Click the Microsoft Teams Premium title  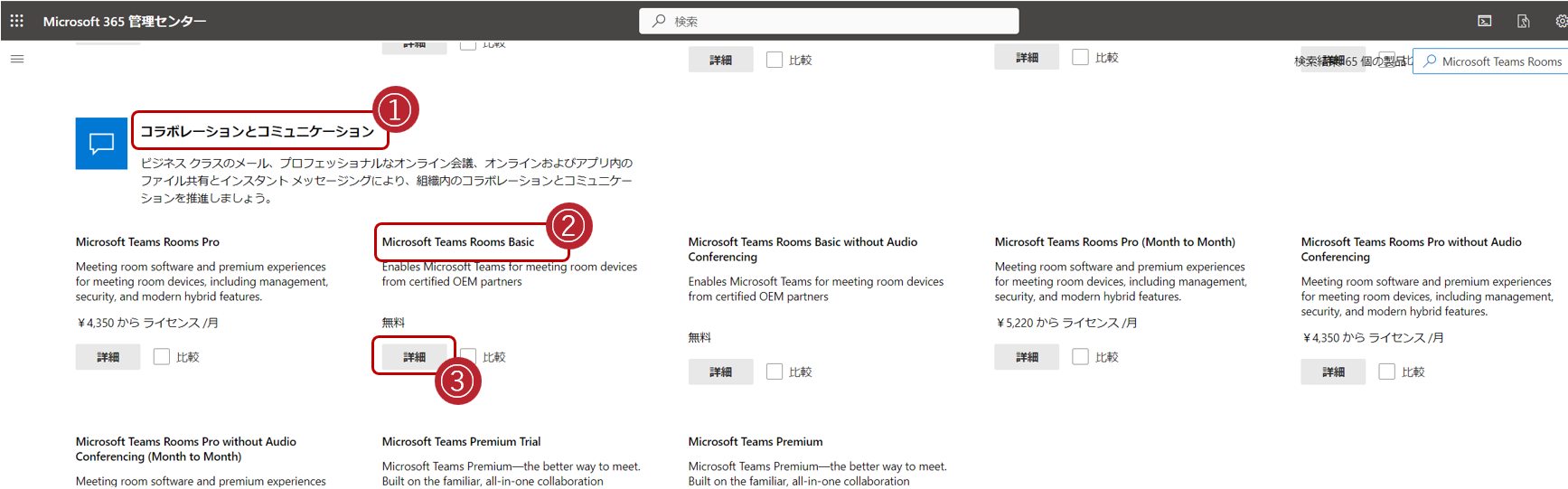[756, 442]
